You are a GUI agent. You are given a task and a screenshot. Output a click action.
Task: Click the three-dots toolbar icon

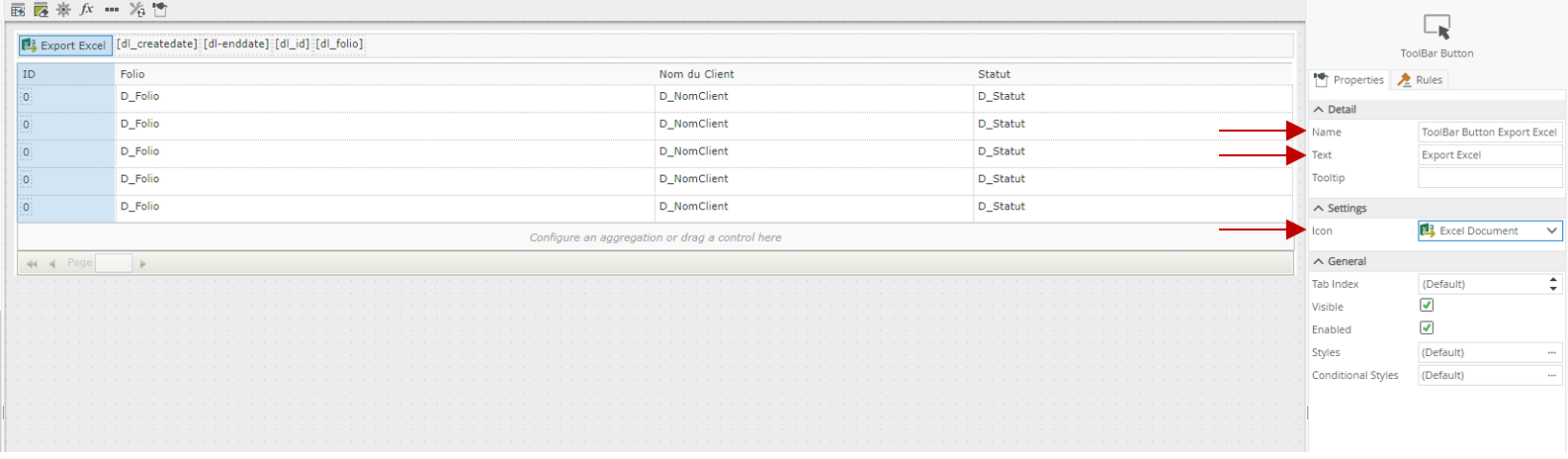(x=112, y=10)
